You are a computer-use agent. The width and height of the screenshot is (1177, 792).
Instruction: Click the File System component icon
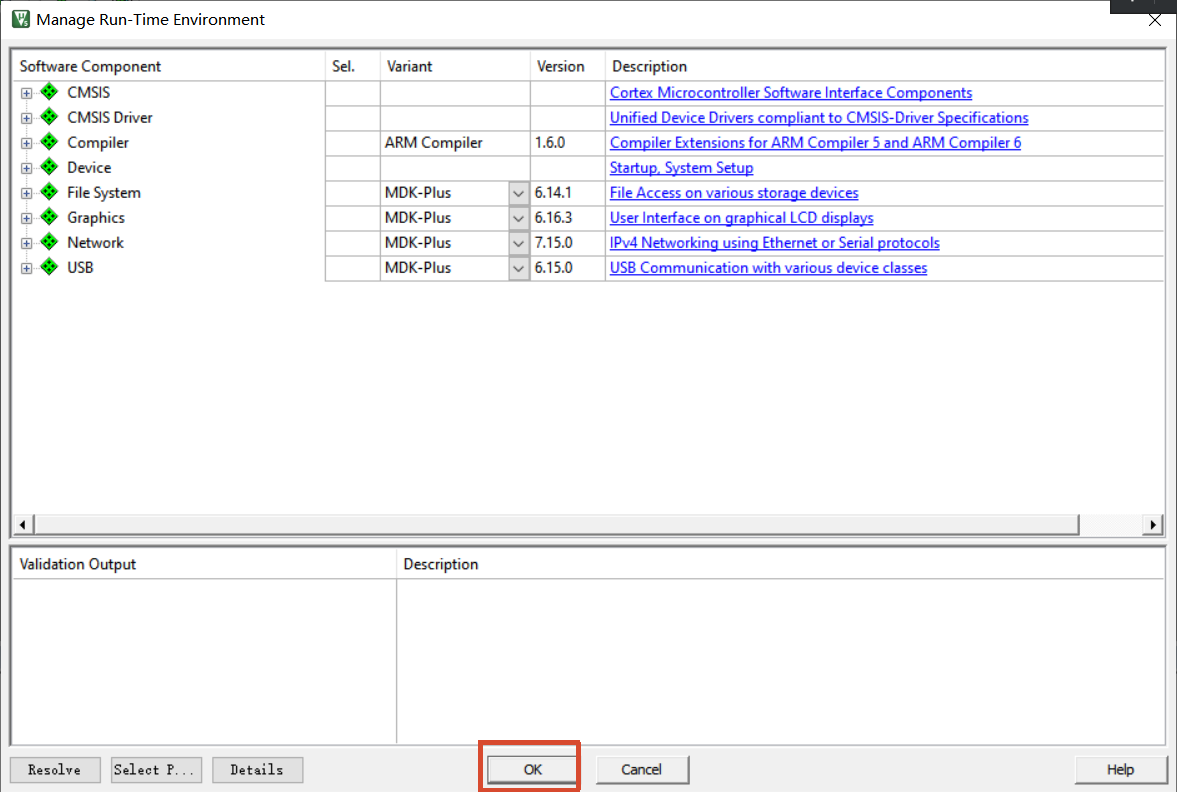click(x=50, y=191)
